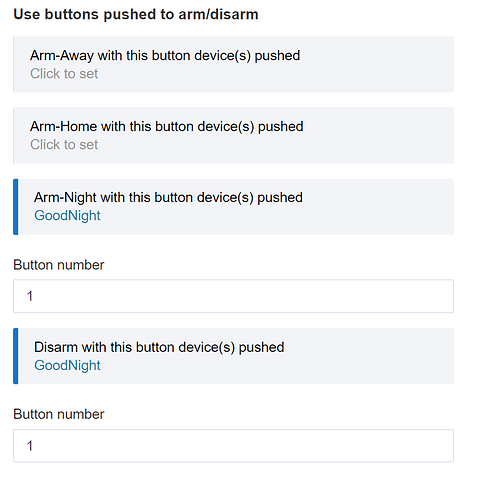
Task: Click the Button number label below Arm-Night
Action: pyautogui.click(x=59, y=265)
